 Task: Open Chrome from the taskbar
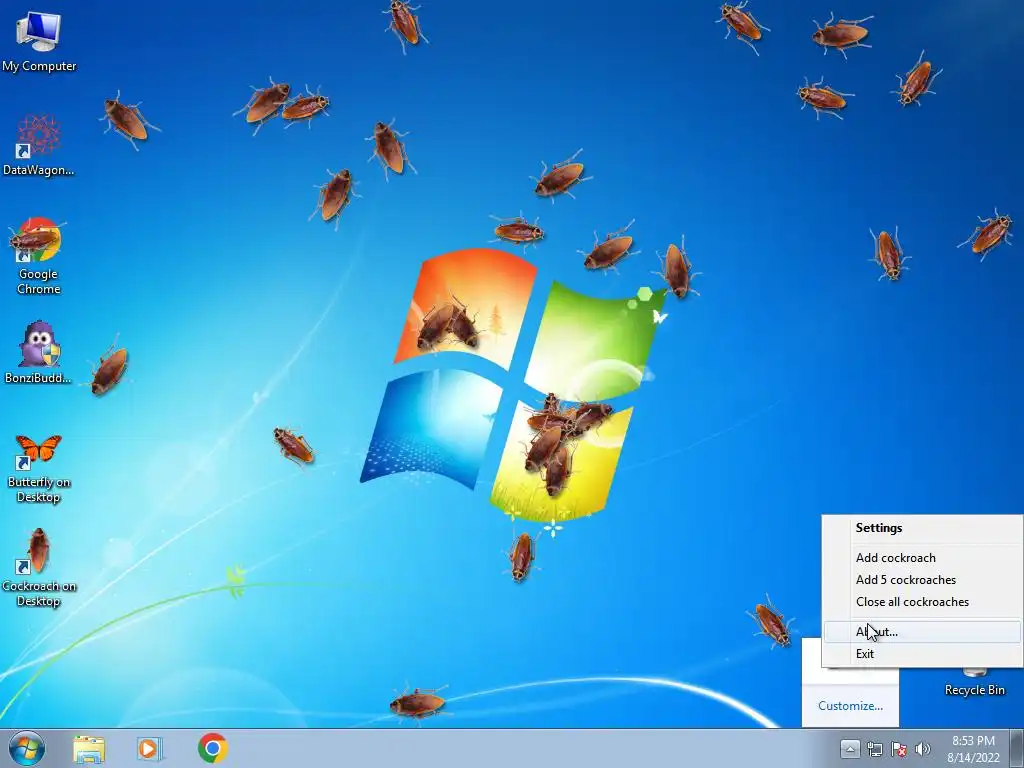point(212,748)
